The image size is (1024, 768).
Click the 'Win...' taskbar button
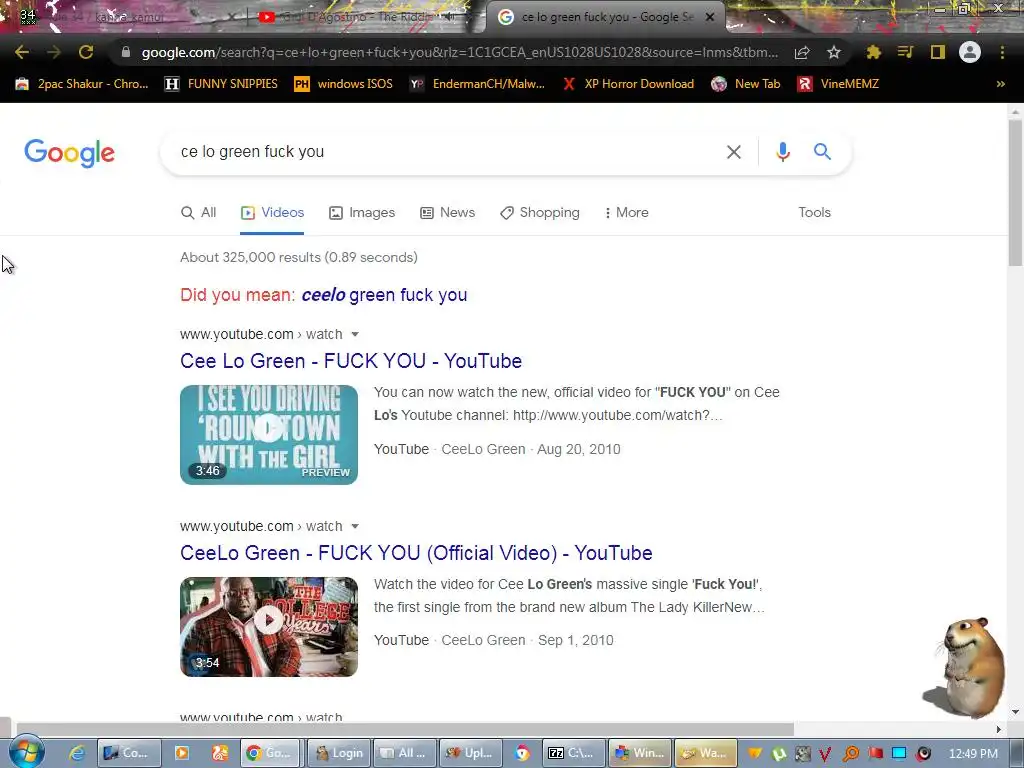click(x=640, y=753)
